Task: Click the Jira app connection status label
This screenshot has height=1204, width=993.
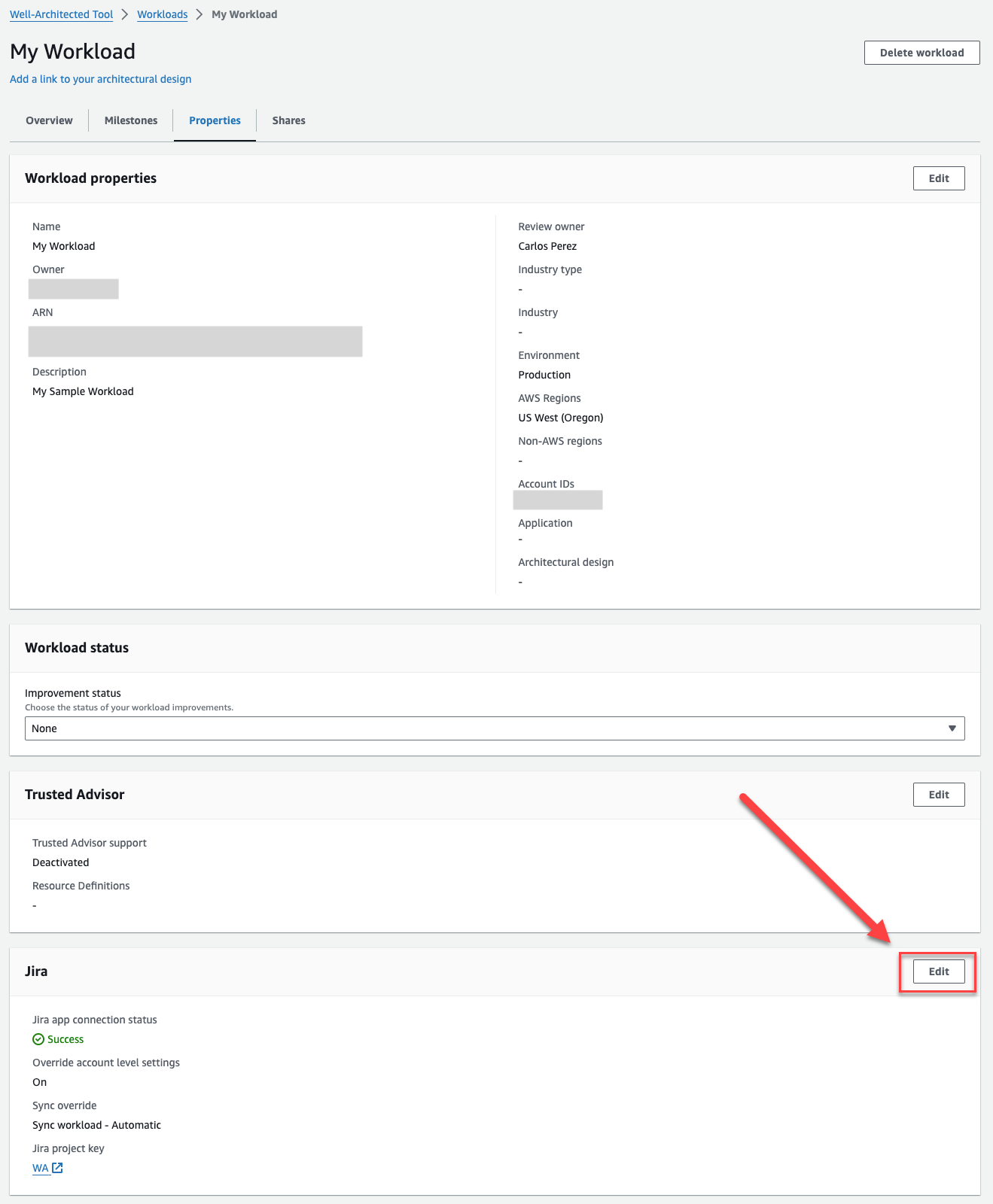Action: pos(95,1020)
